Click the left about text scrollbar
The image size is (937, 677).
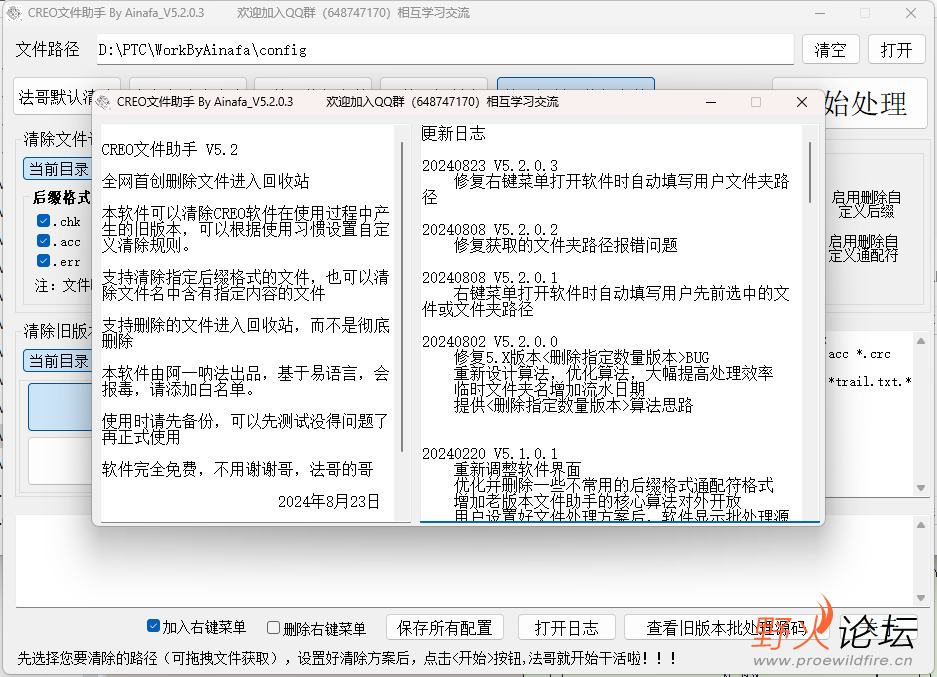click(402, 296)
